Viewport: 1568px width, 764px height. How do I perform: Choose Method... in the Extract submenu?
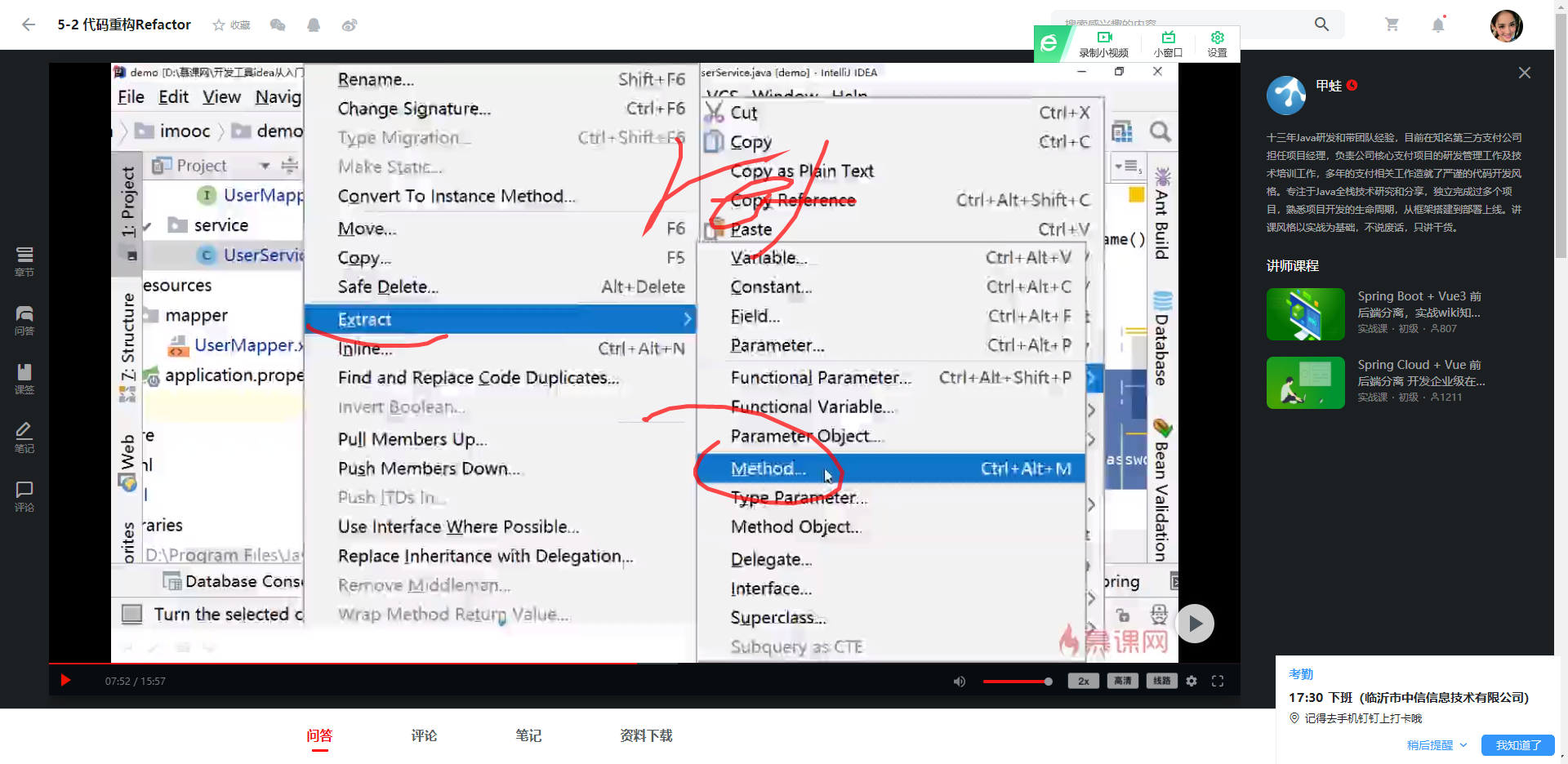point(891,469)
